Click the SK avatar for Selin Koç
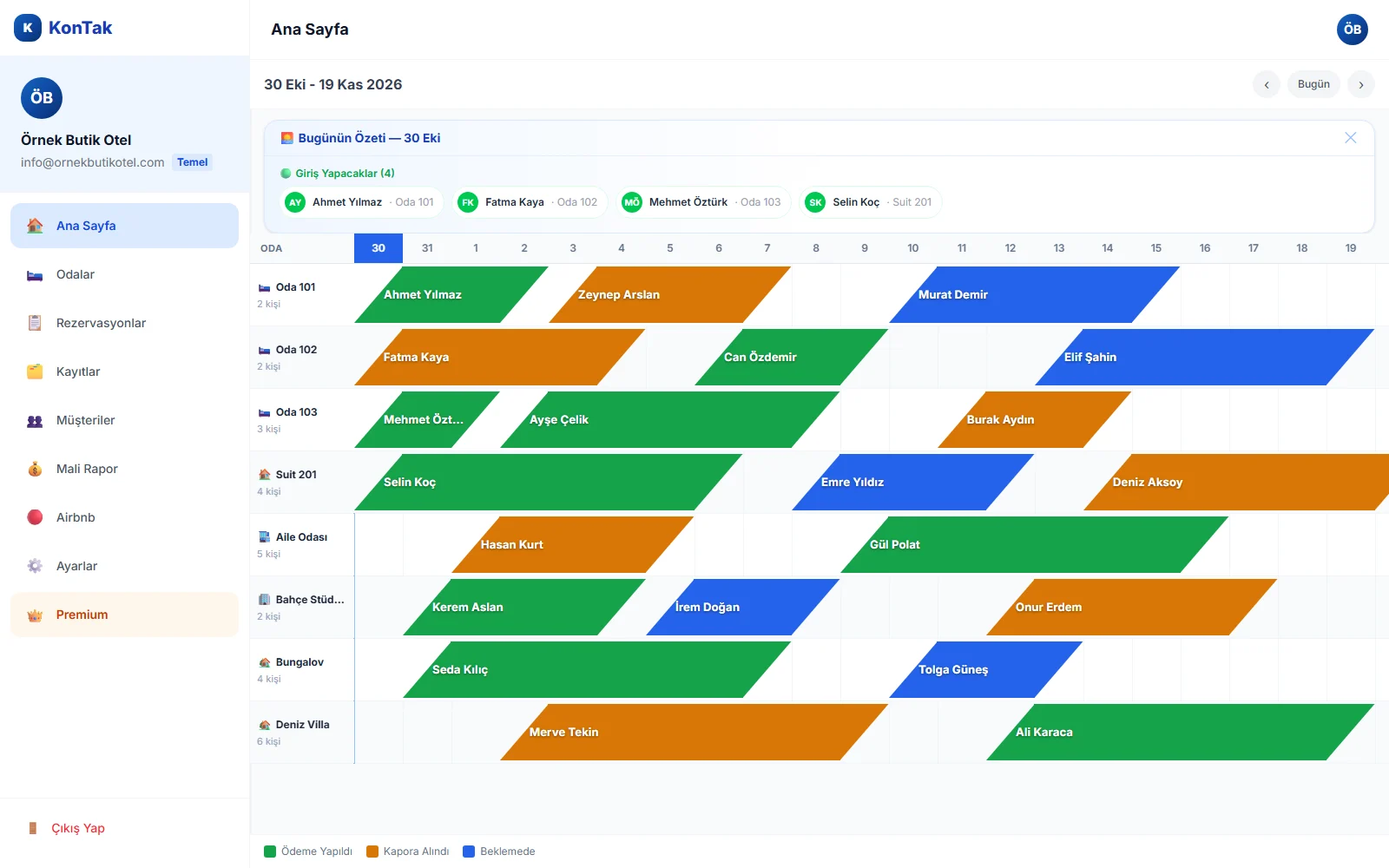This screenshot has height=868, width=1389. (x=815, y=202)
